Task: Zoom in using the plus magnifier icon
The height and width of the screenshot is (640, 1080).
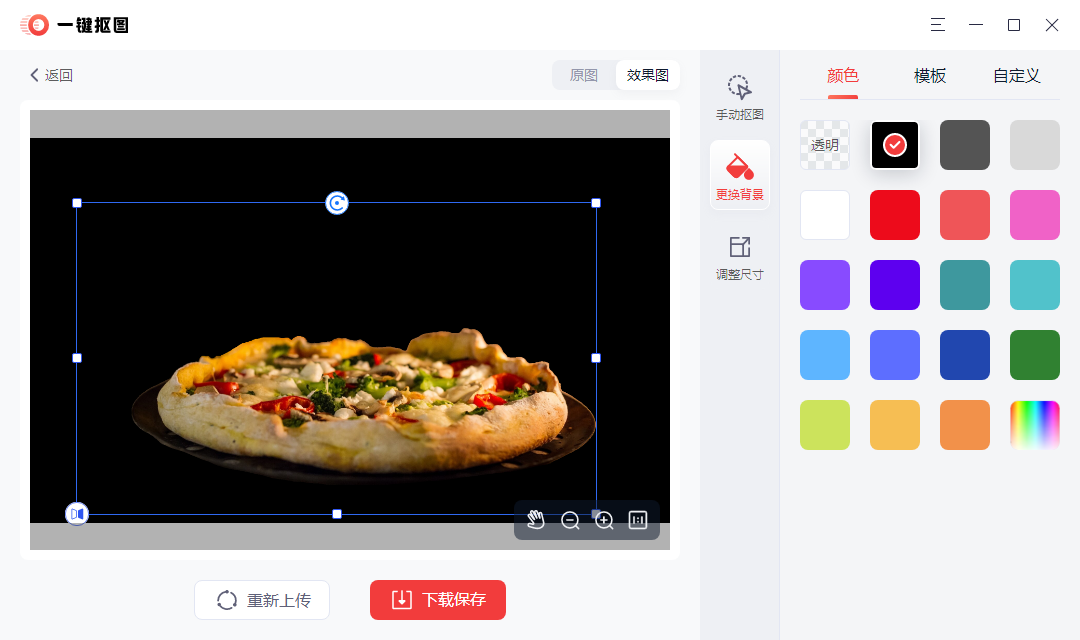Action: pos(604,520)
